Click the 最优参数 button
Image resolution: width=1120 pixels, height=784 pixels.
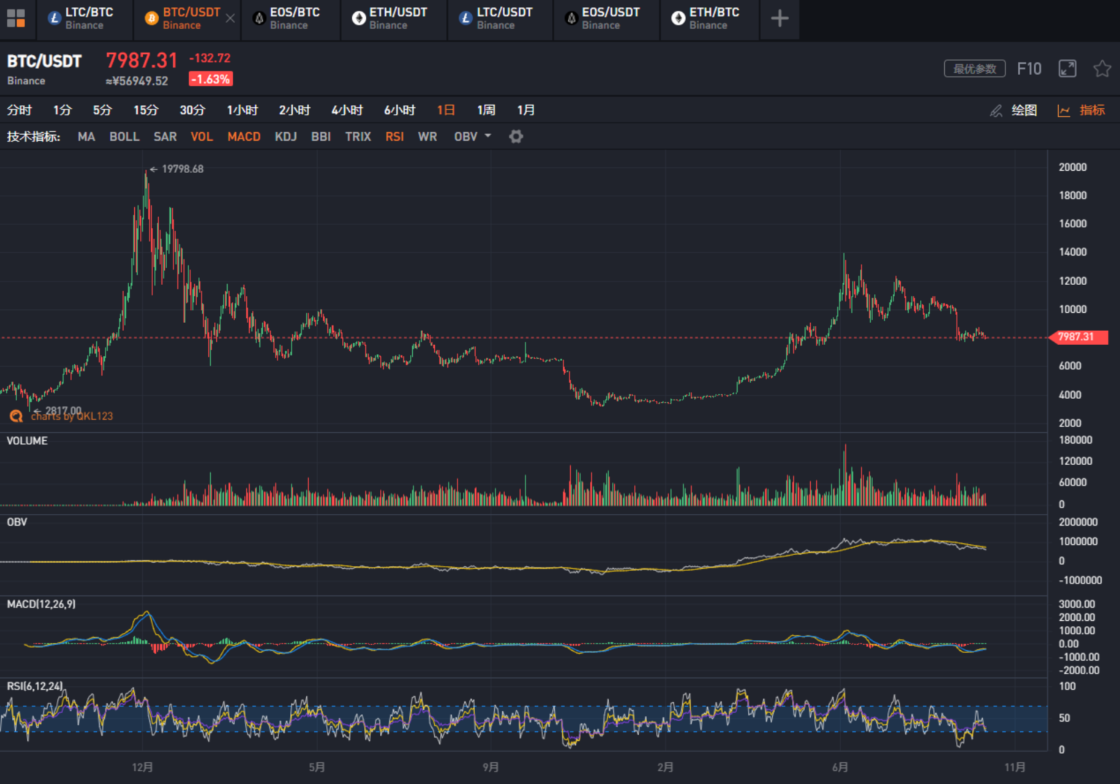pos(974,69)
